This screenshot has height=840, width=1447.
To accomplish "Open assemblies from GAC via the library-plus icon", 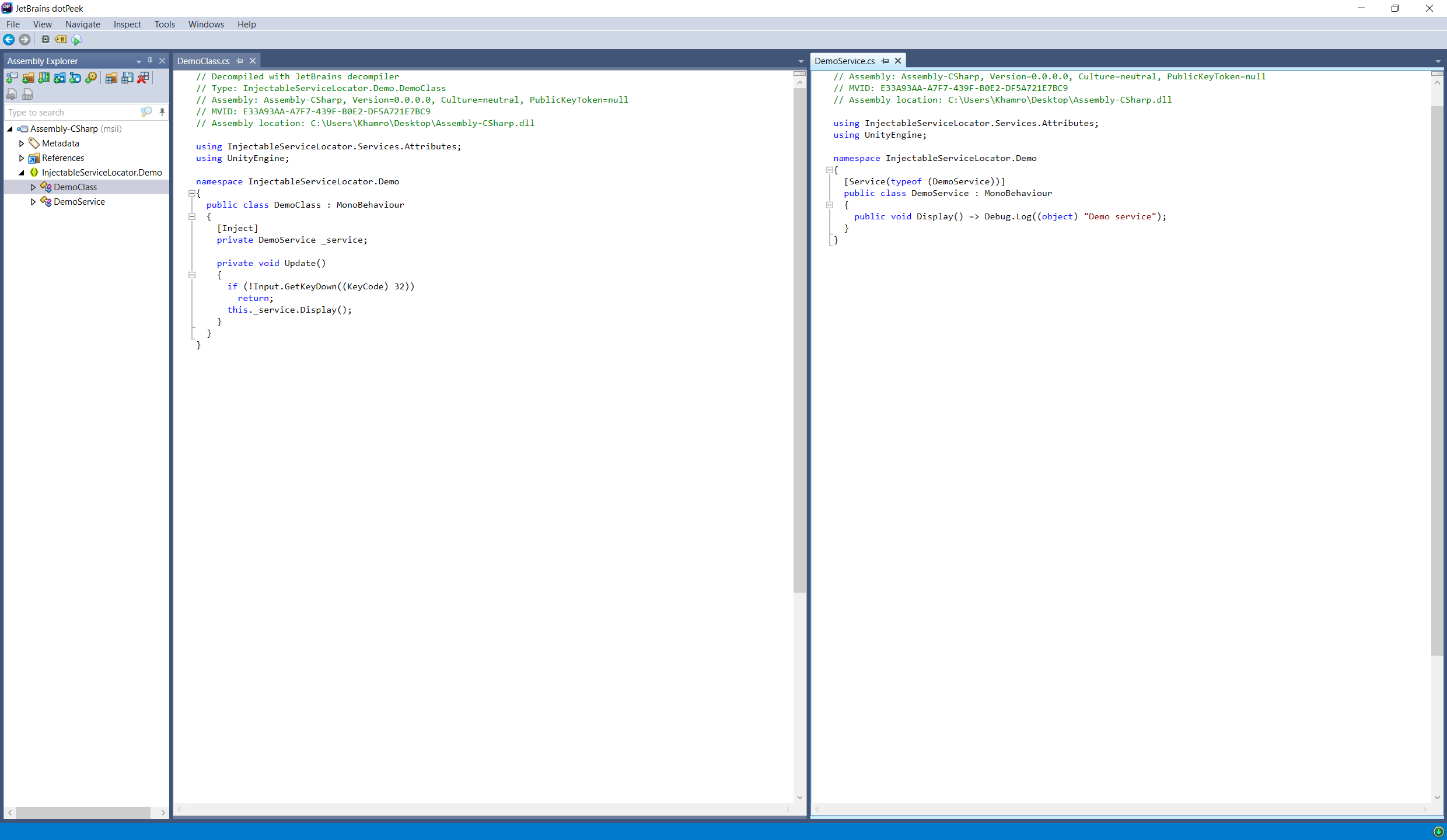I will [44, 78].
